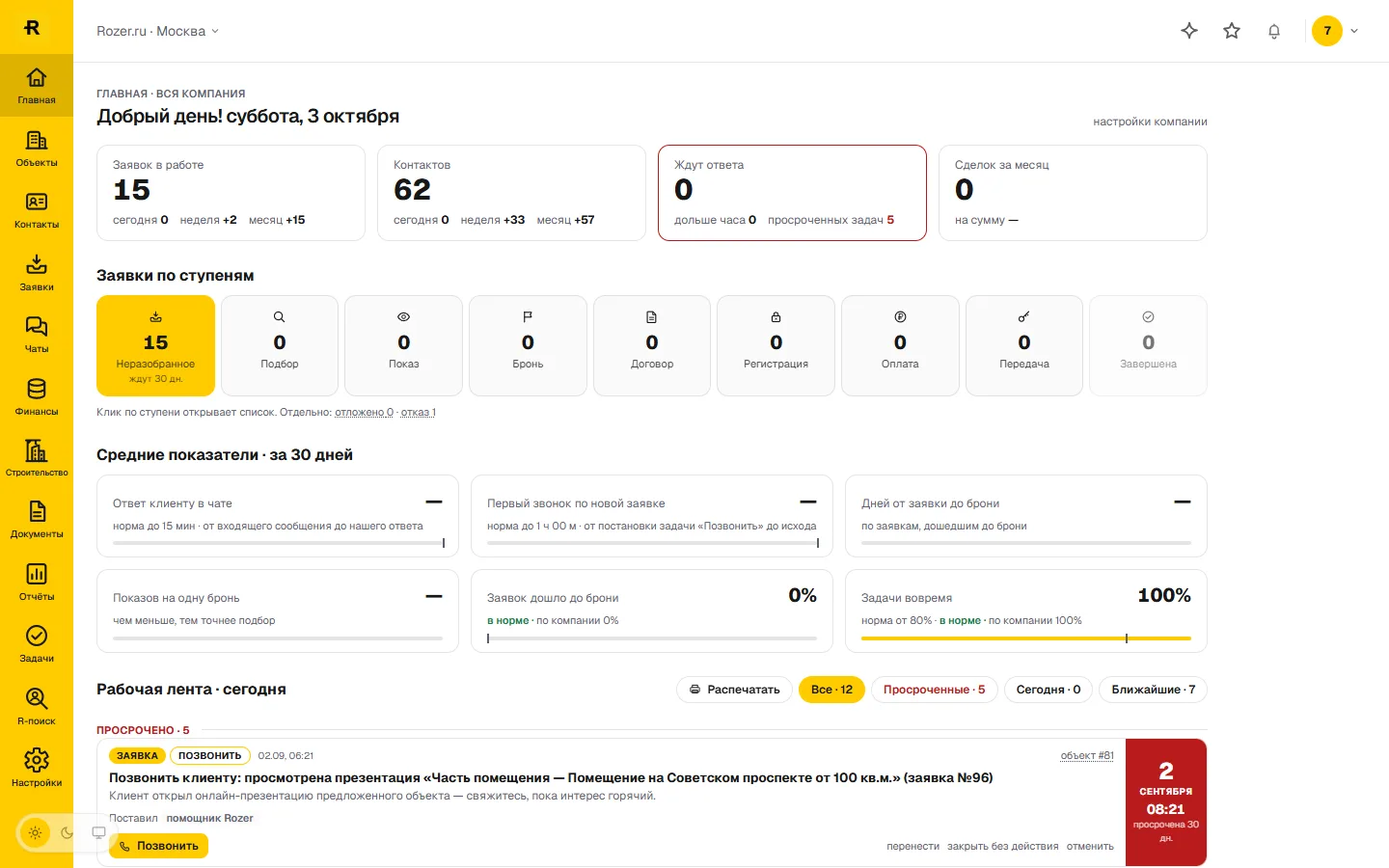This screenshot has height=868, width=1389.
Task: Show the Сегодня · 0 tasks filter
Action: (x=1049, y=690)
